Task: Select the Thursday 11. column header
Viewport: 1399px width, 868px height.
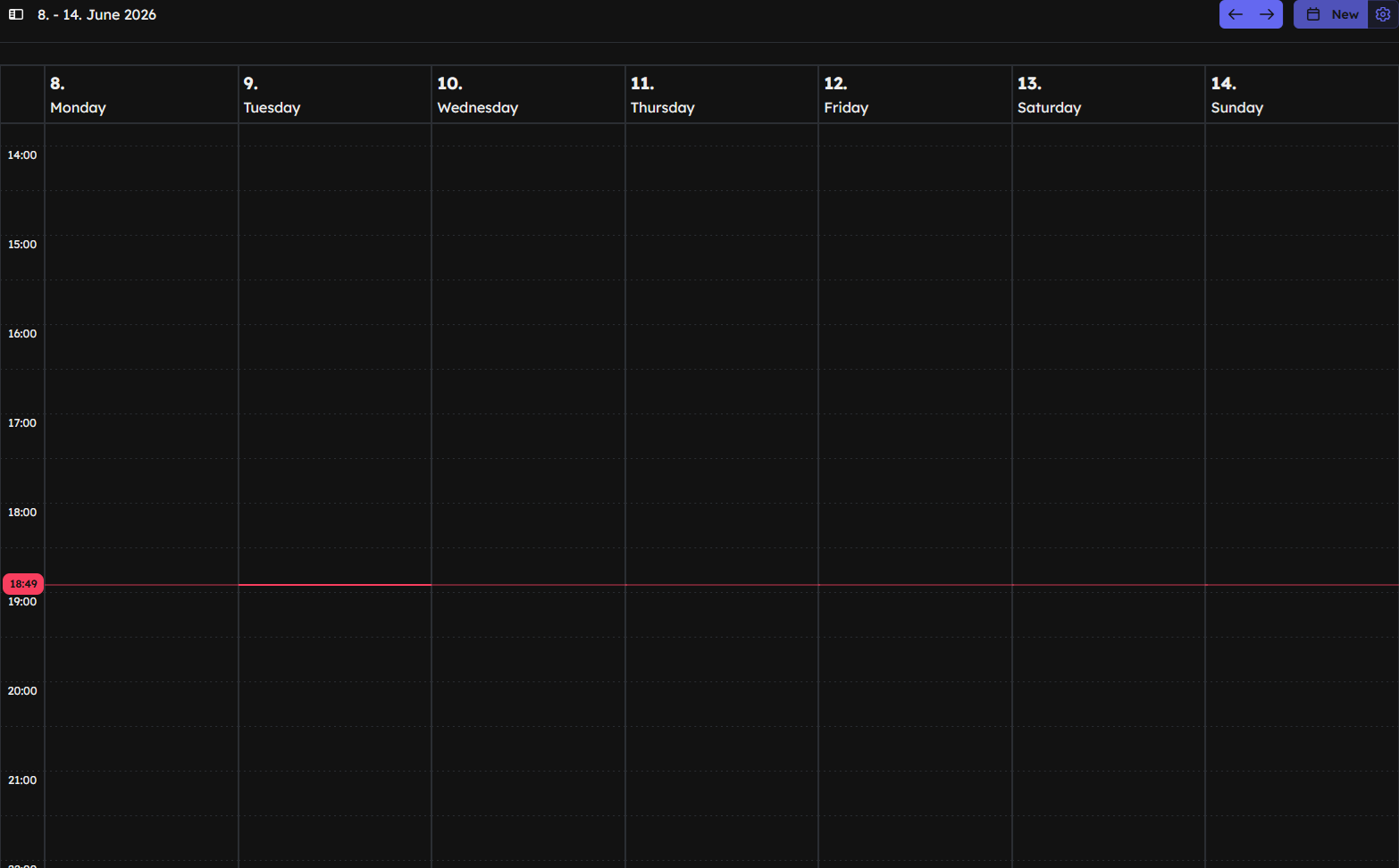Action: point(722,95)
